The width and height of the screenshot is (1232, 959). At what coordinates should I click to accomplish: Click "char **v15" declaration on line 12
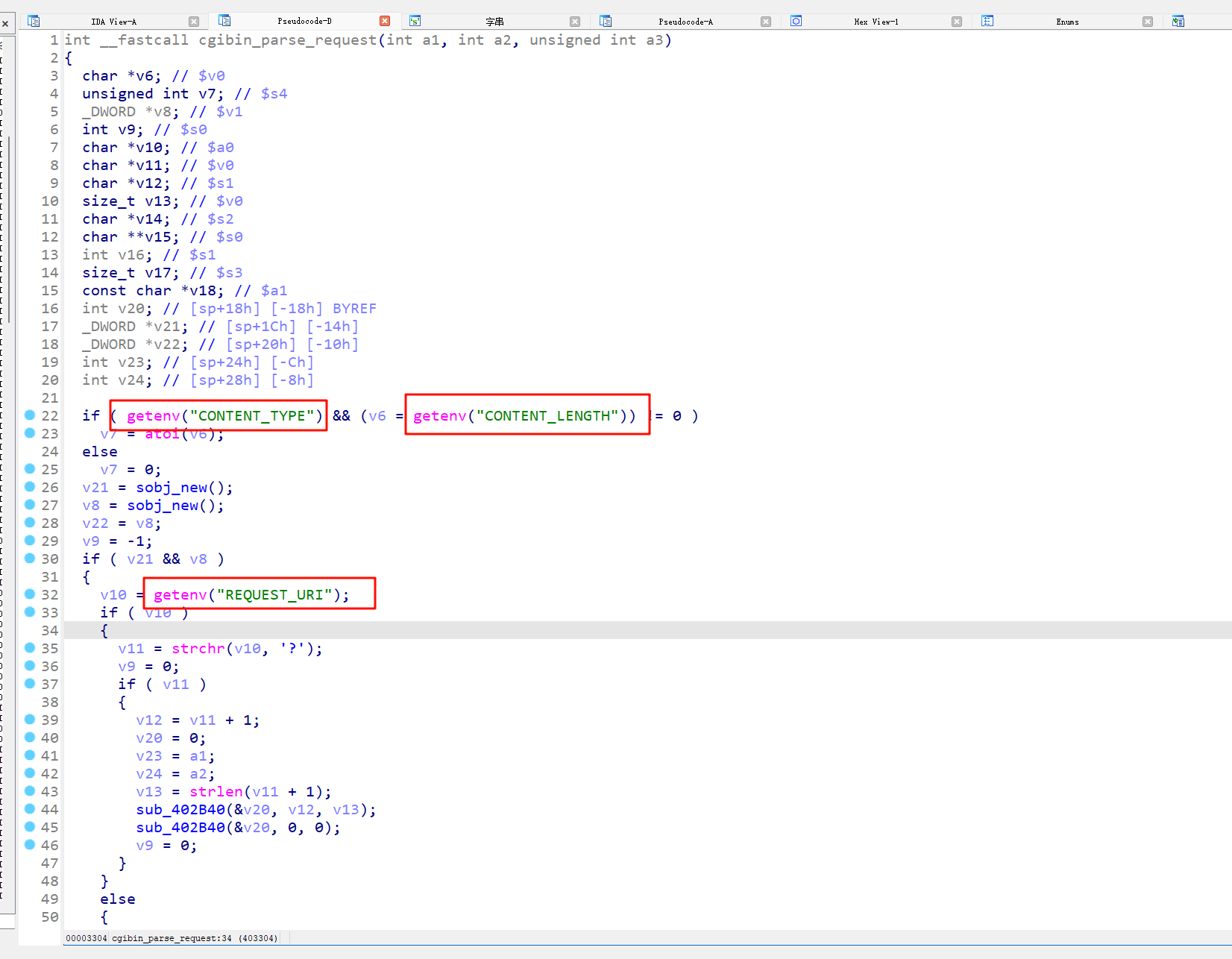point(131,236)
